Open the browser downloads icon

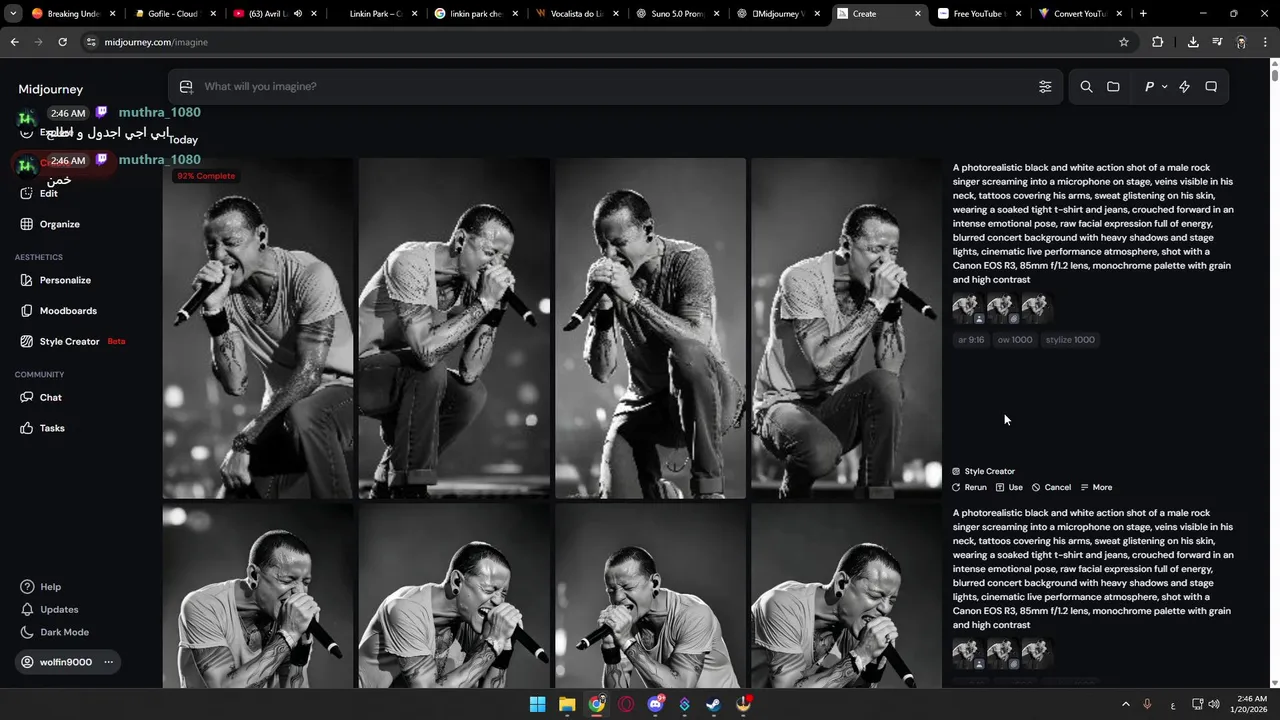click(1193, 42)
